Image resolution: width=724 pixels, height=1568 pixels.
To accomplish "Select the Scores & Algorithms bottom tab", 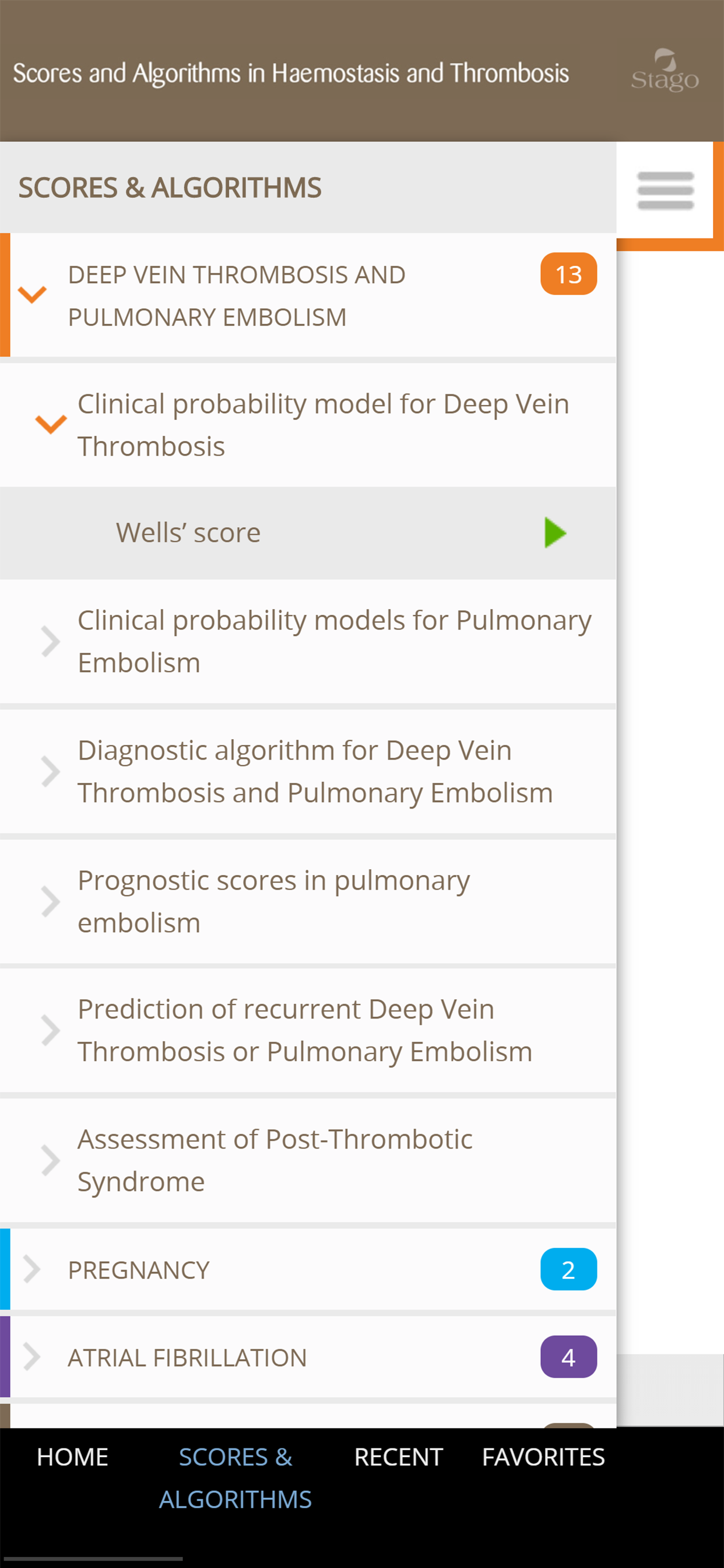I will click(x=236, y=1478).
